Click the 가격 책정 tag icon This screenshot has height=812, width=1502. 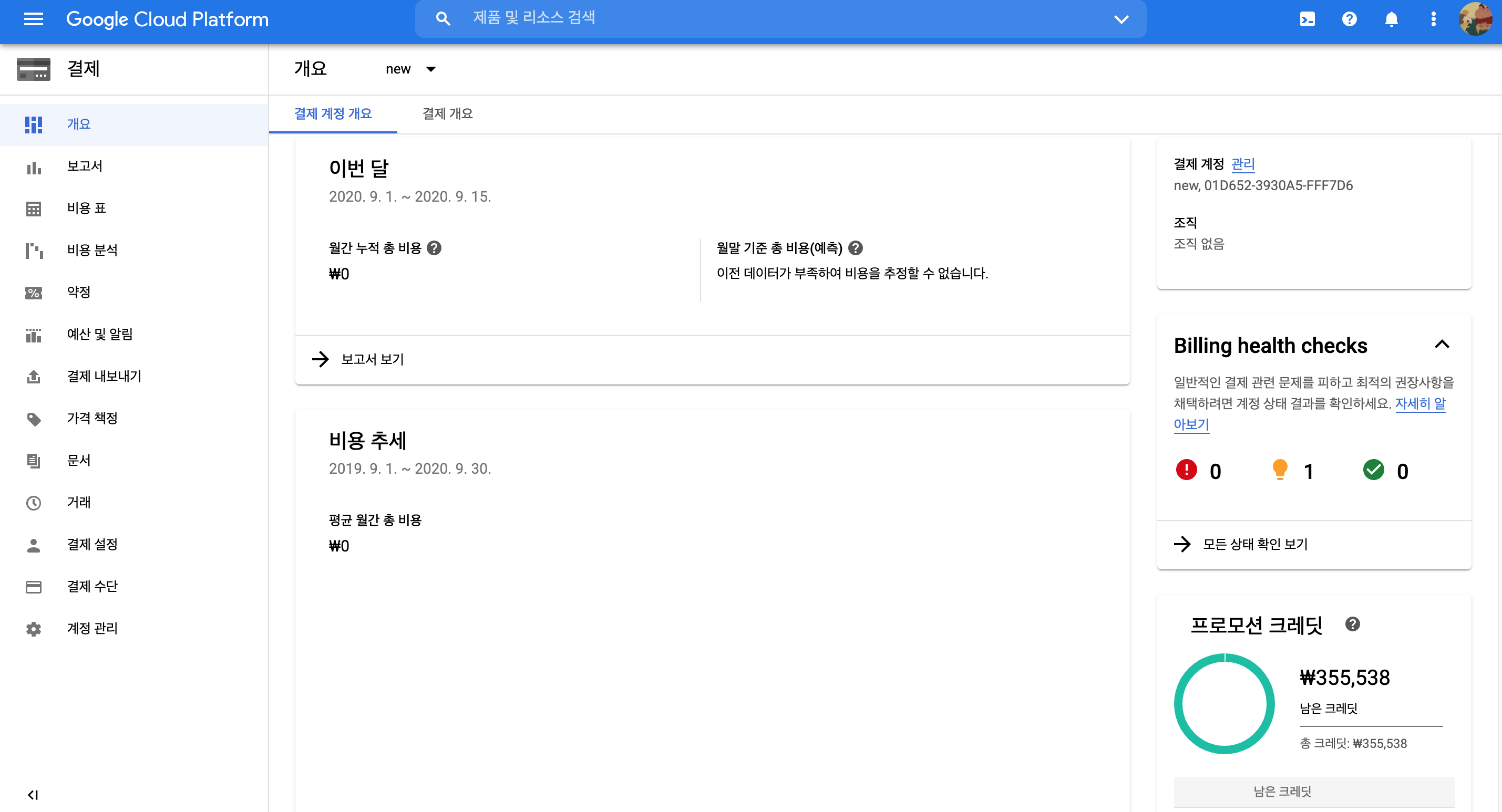33,419
